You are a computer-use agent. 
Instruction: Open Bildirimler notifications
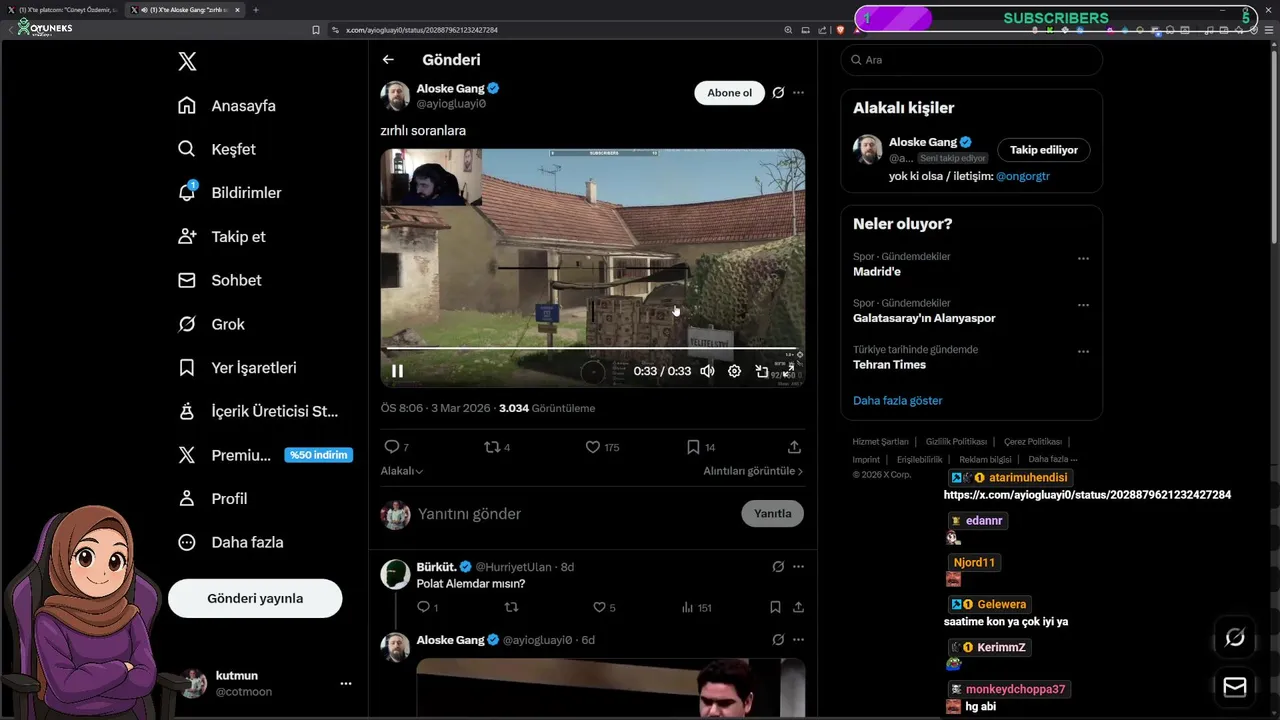230,193
